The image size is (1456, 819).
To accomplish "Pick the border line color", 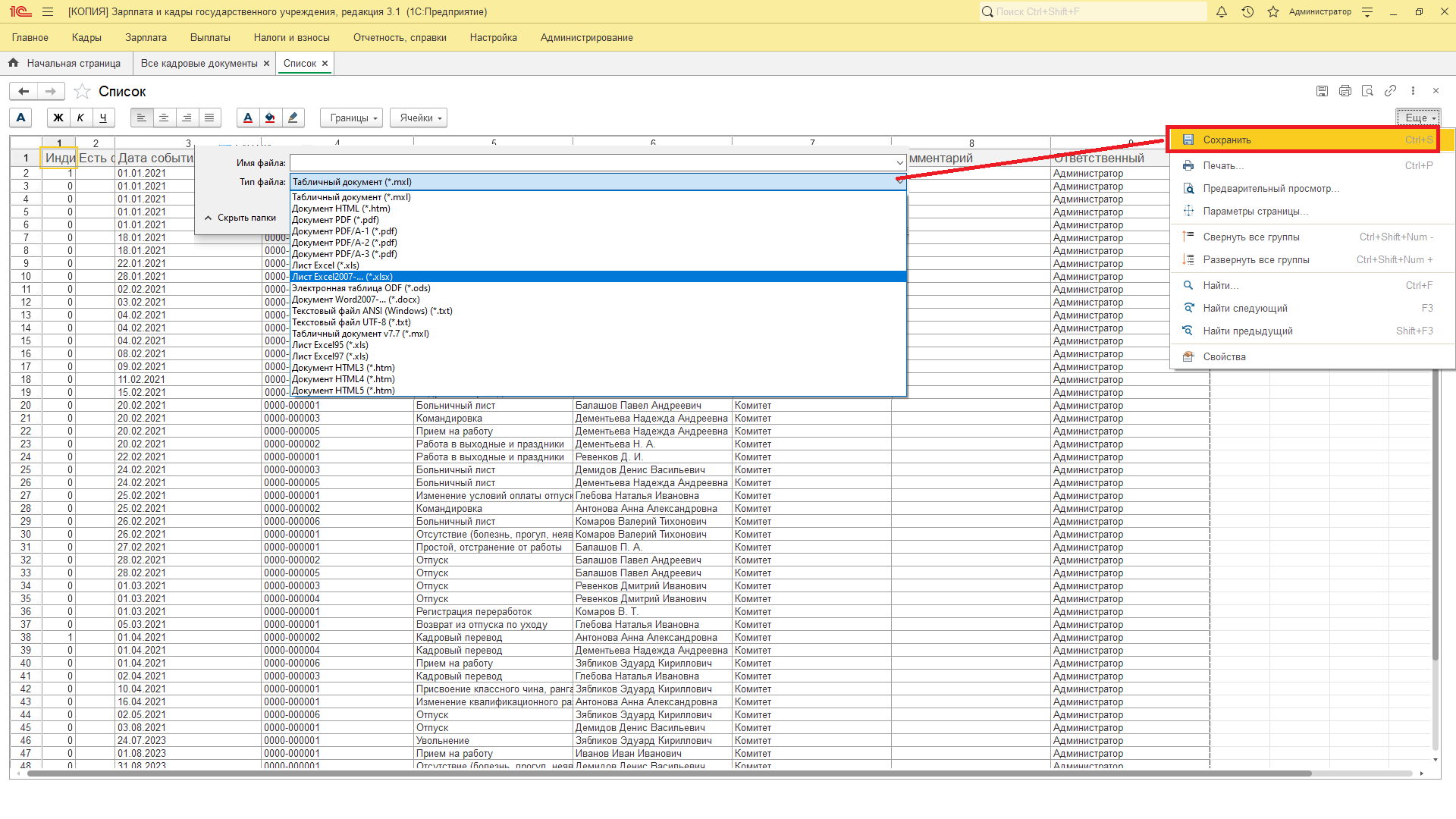I will (x=293, y=118).
